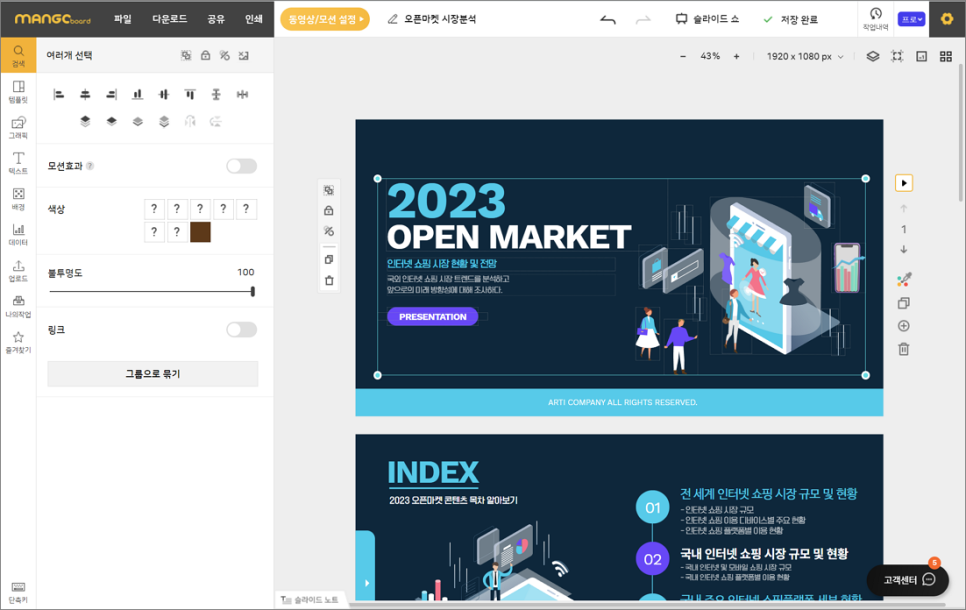Zoom in with the plus button
This screenshot has height=610, width=966.
(x=736, y=56)
